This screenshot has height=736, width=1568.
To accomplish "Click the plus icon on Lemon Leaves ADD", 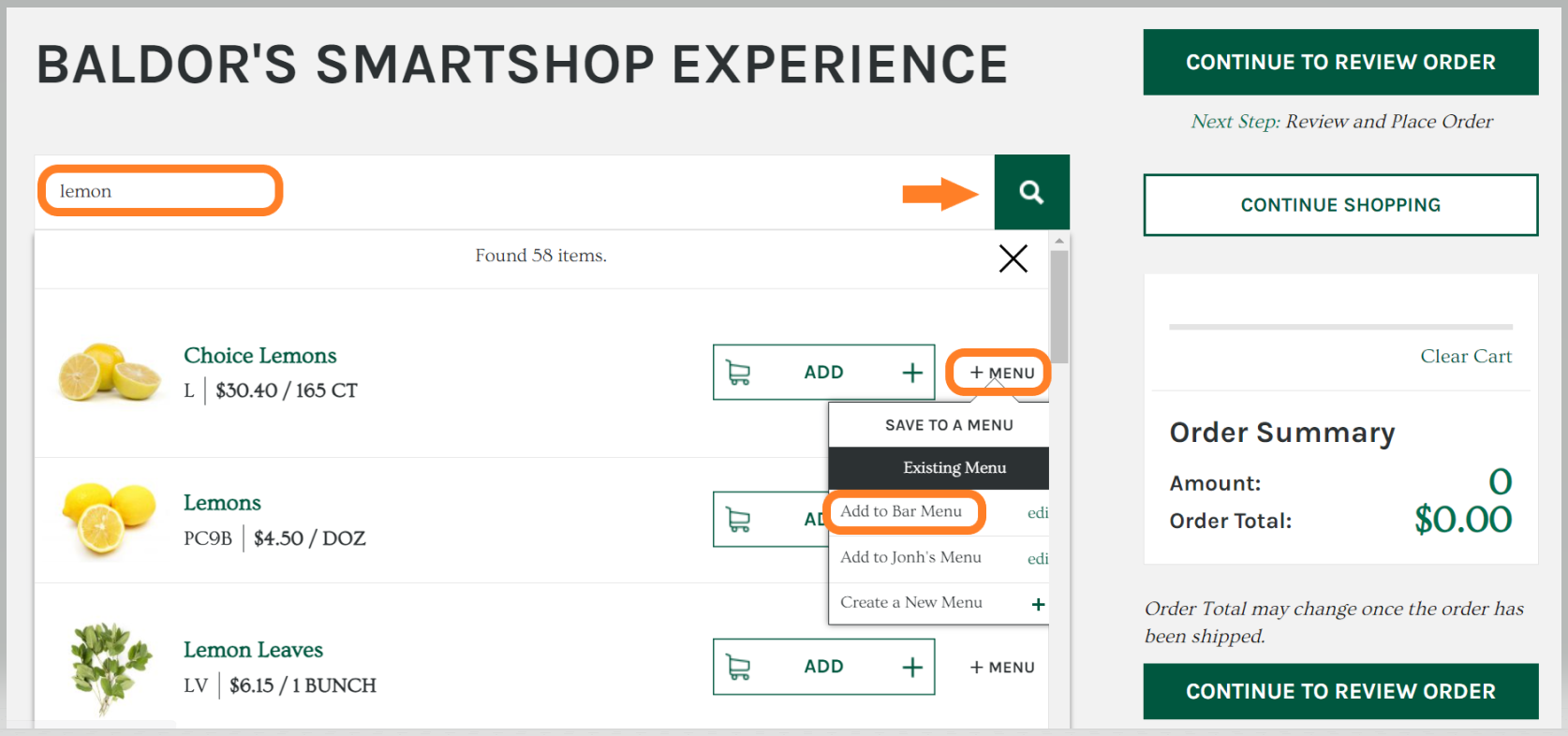I will click(x=911, y=667).
